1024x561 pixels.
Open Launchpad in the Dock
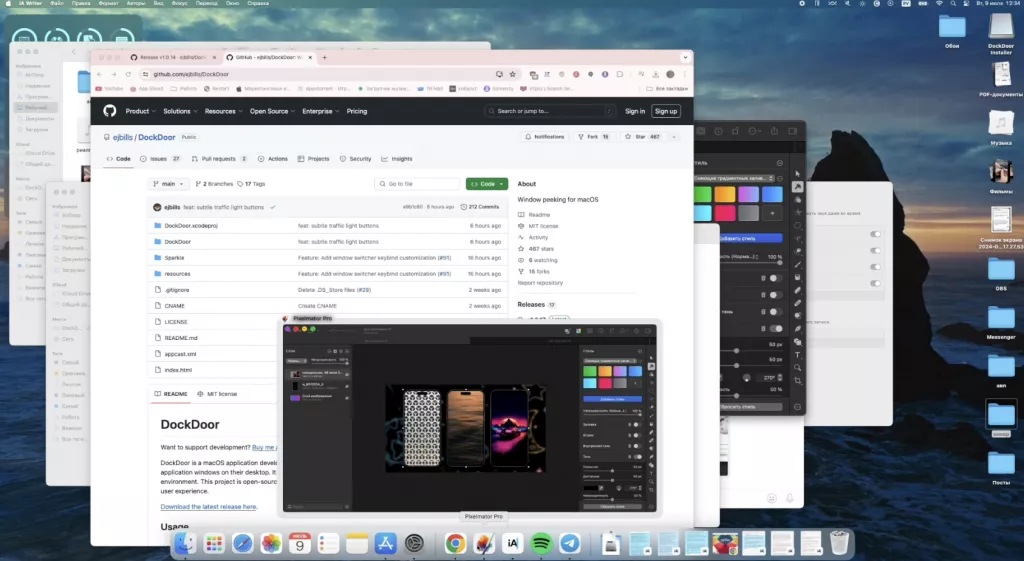[x=214, y=543]
